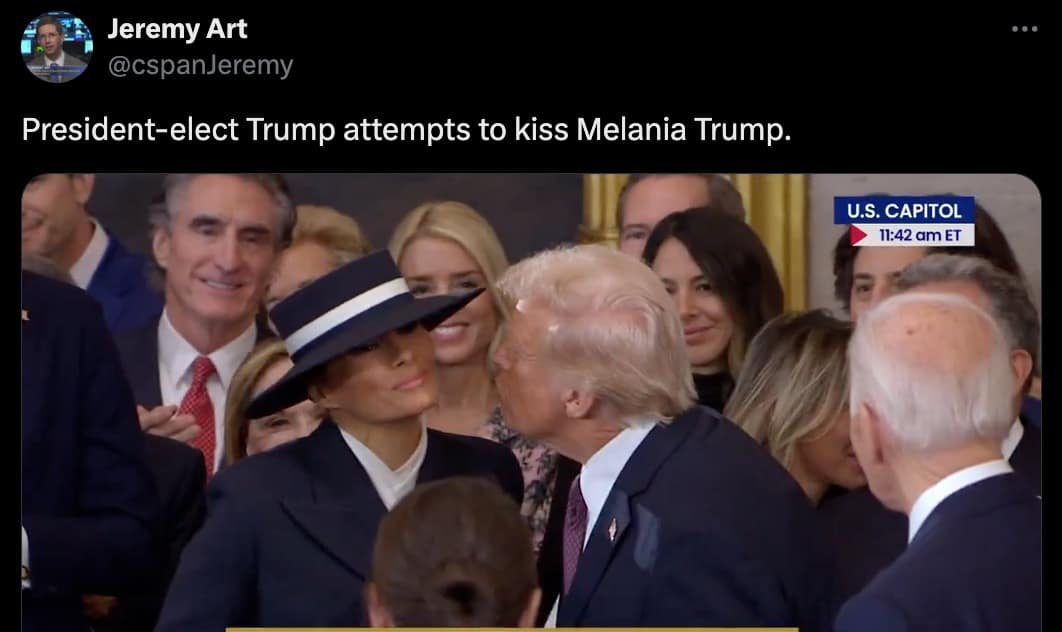Click the red arrow icon beside the time
Image resolution: width=1062 pixels, height=632 pixels.
coord(859,235)
